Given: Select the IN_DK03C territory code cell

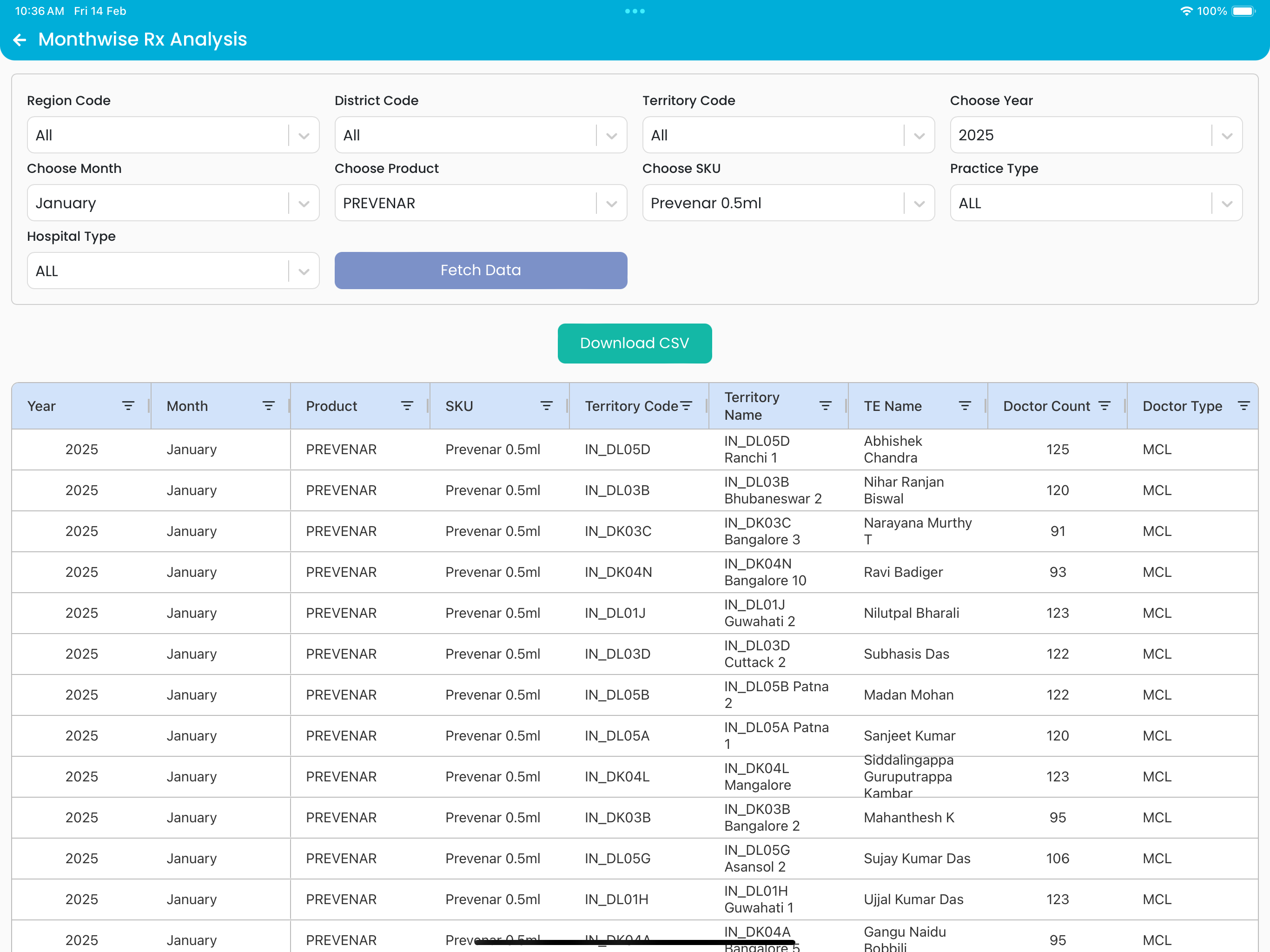Looking at the screenshot, I should click(x=618, y=531).
